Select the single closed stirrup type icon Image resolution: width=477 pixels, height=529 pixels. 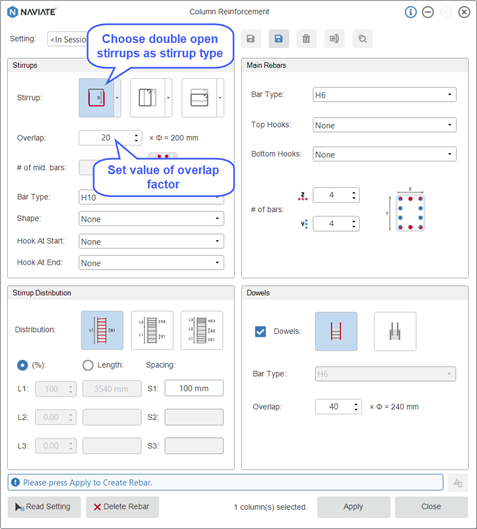96,98
